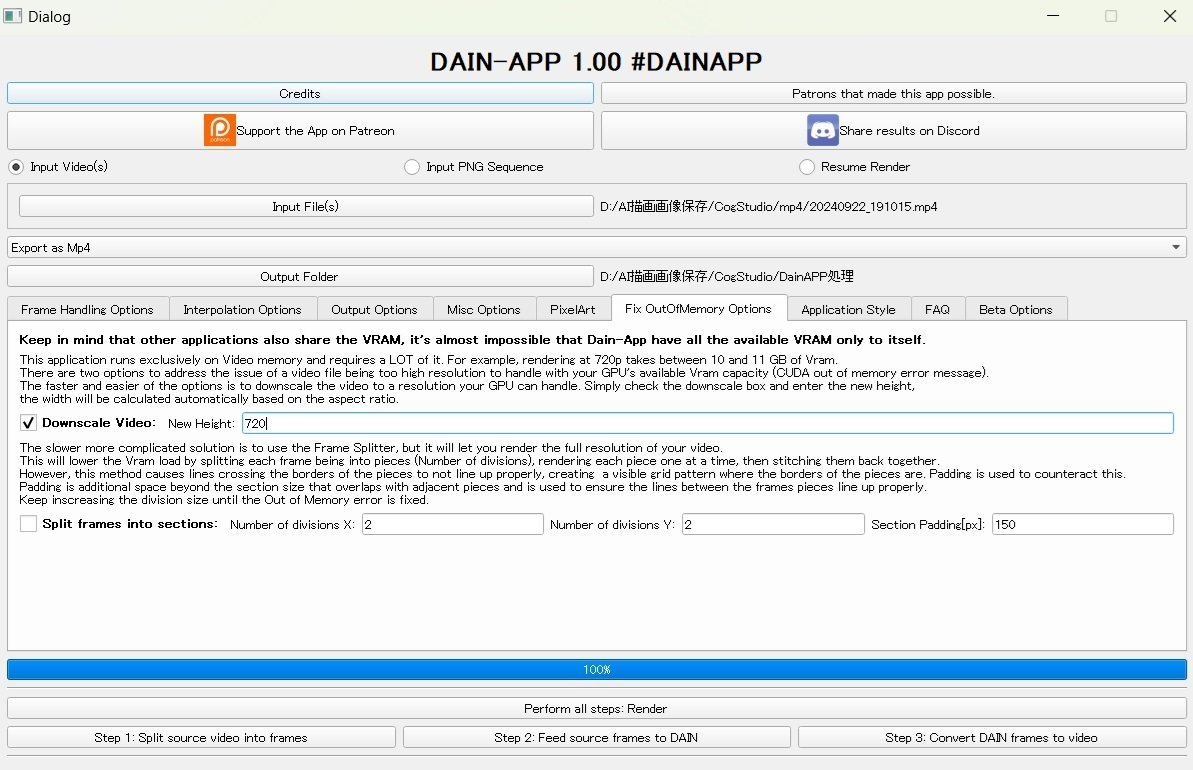The width and height of the screenshot is (1193, 770).
Task: Switch to Frame Handling Options tab
Action: tap(87, 310)
